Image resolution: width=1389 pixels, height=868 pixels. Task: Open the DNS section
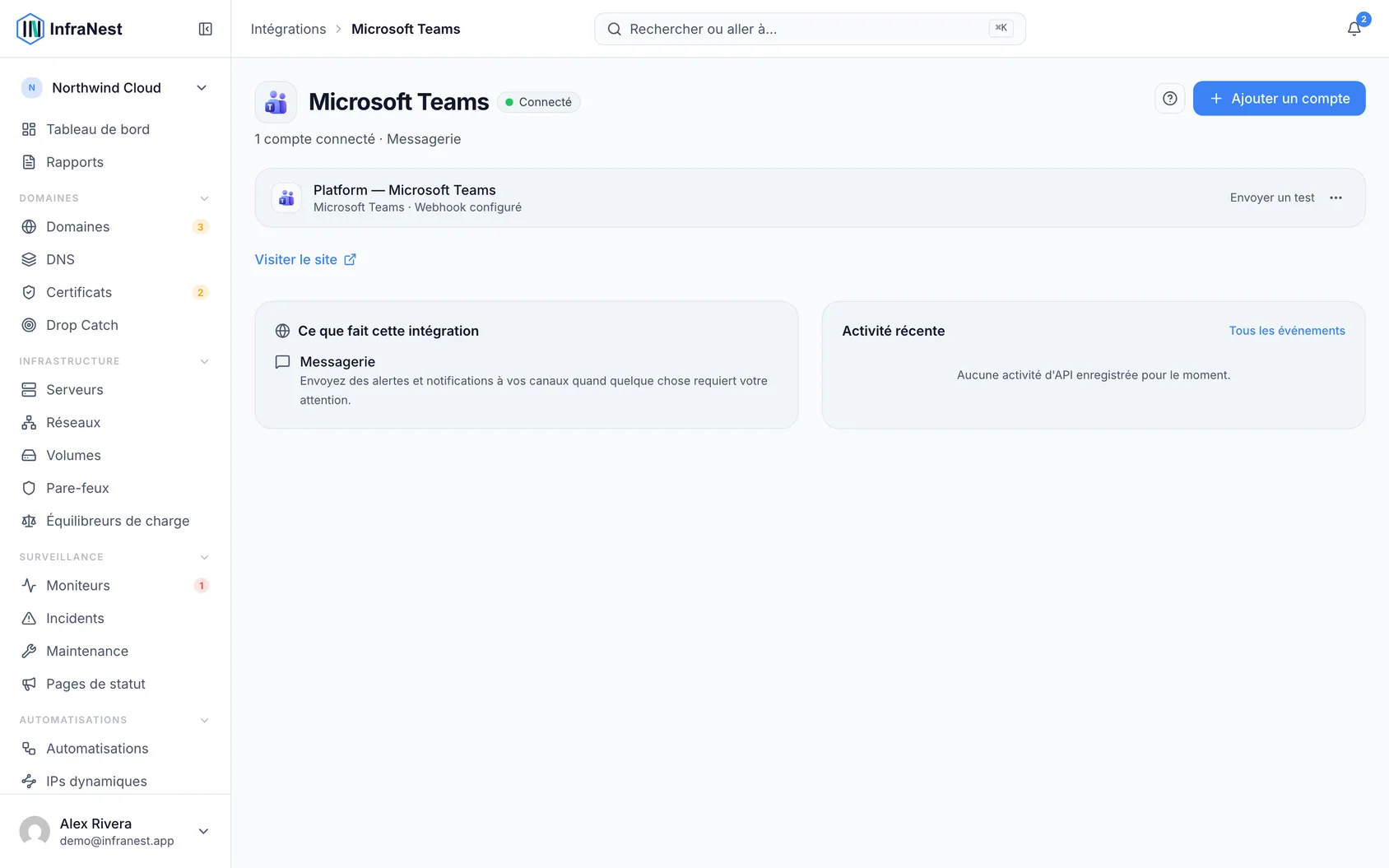115,259
